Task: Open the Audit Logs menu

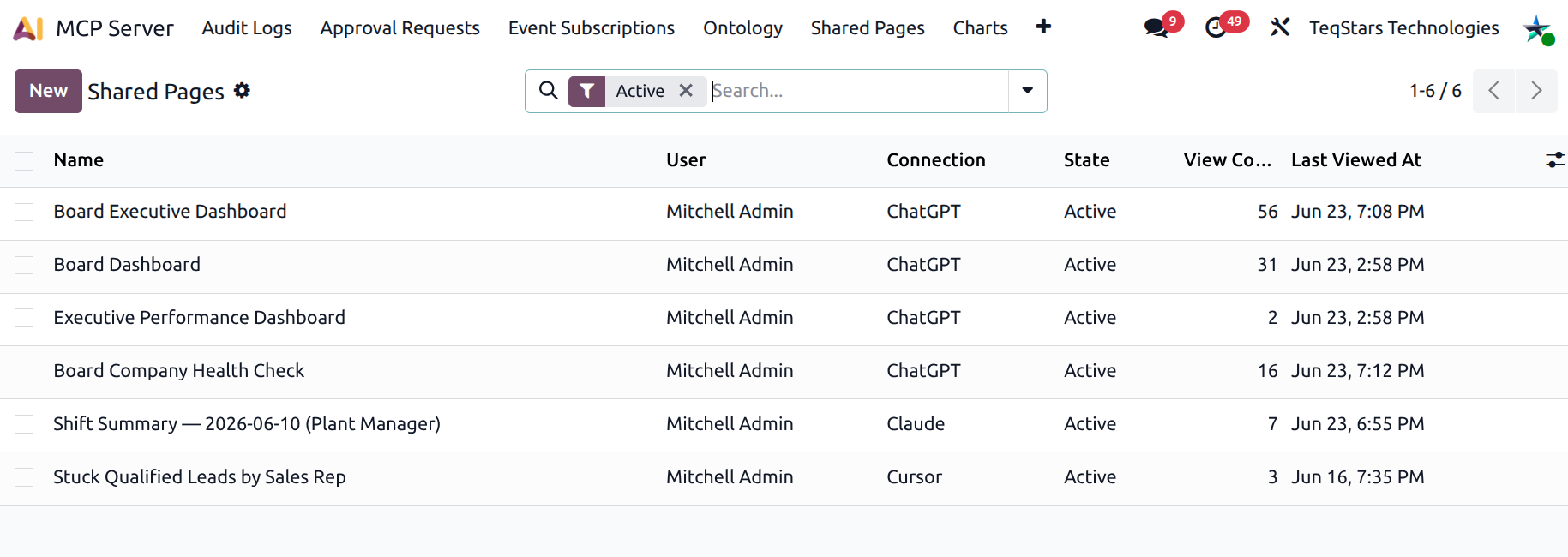Action: coord(247,28)
